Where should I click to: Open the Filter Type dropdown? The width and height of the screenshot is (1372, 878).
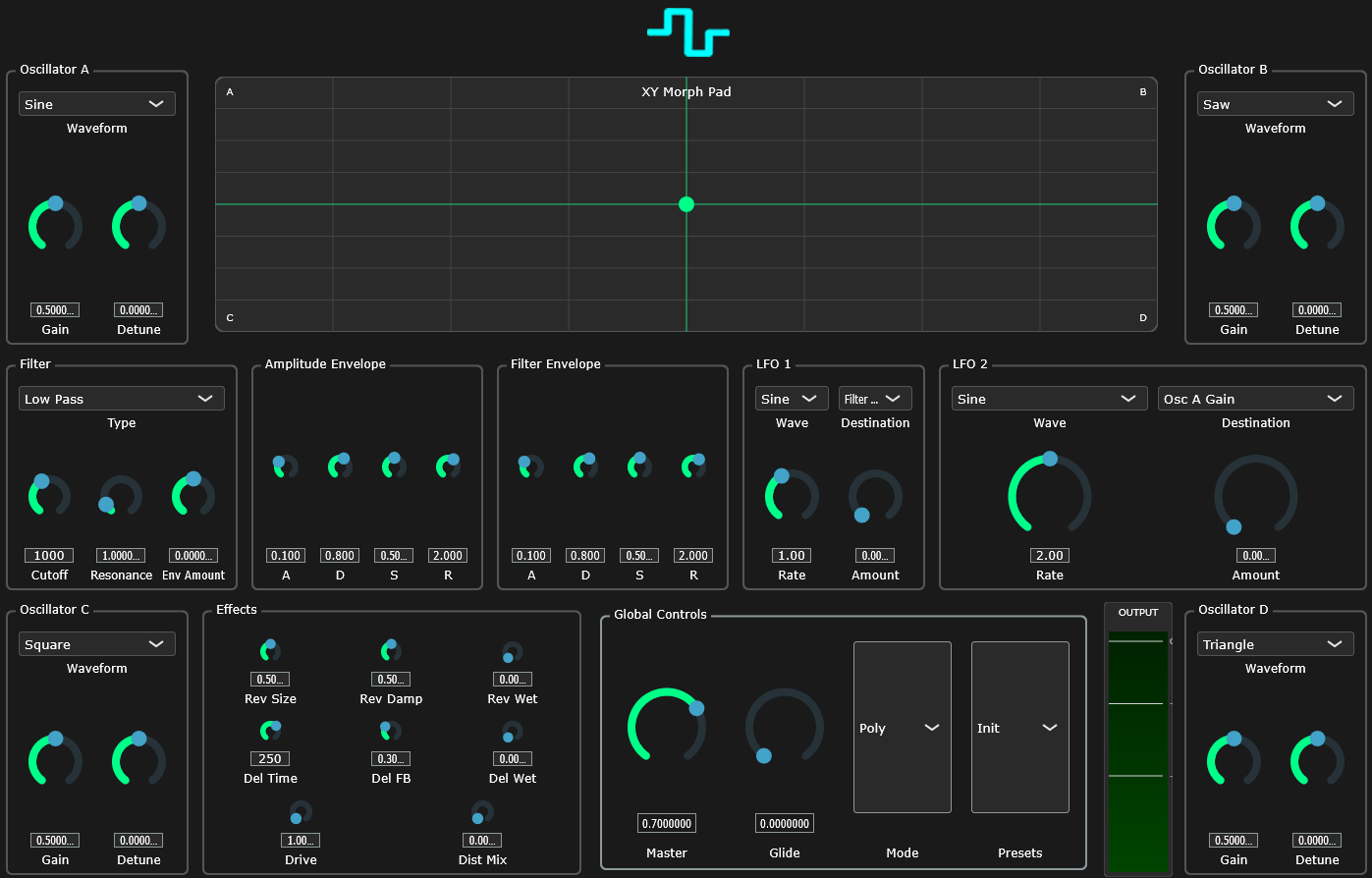point(122,399)
